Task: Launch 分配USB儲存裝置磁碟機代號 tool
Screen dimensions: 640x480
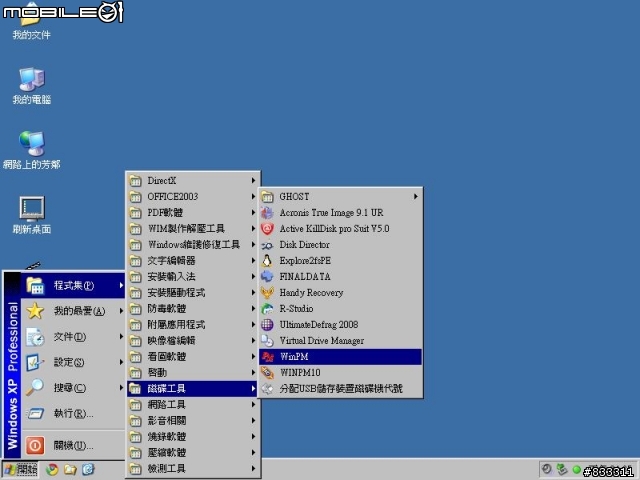Action: click(x=340, y=389)
